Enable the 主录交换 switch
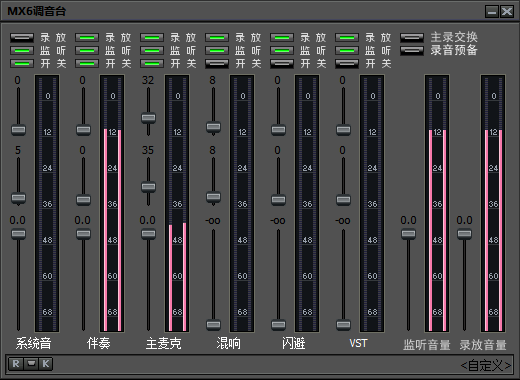The height and width of the screenshot is (380, 520). point(412,38)
